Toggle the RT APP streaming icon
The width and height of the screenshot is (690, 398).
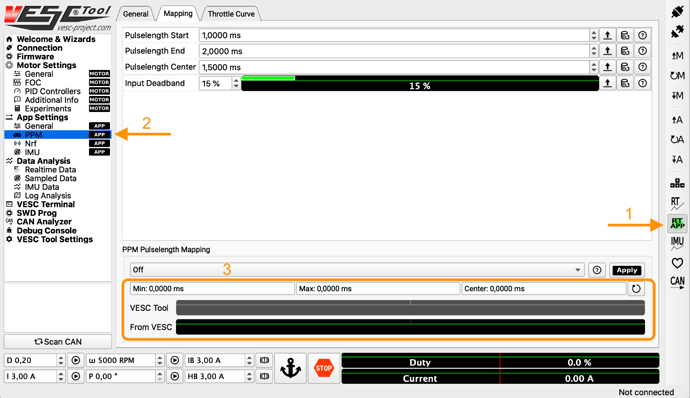point(677,223)
